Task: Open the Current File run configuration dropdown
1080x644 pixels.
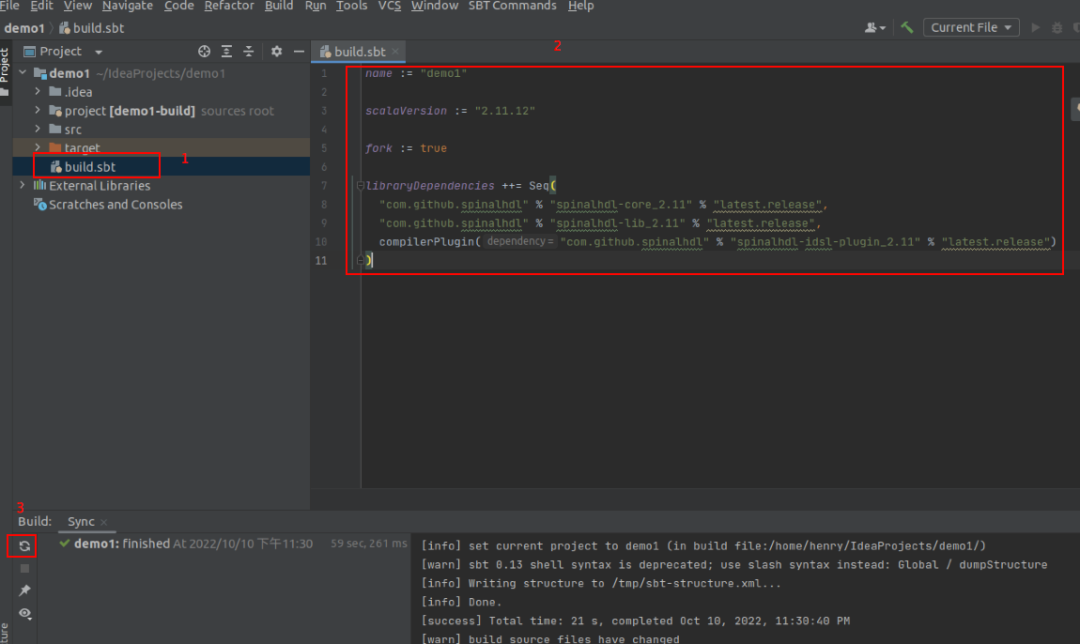Action: (970, 28)
